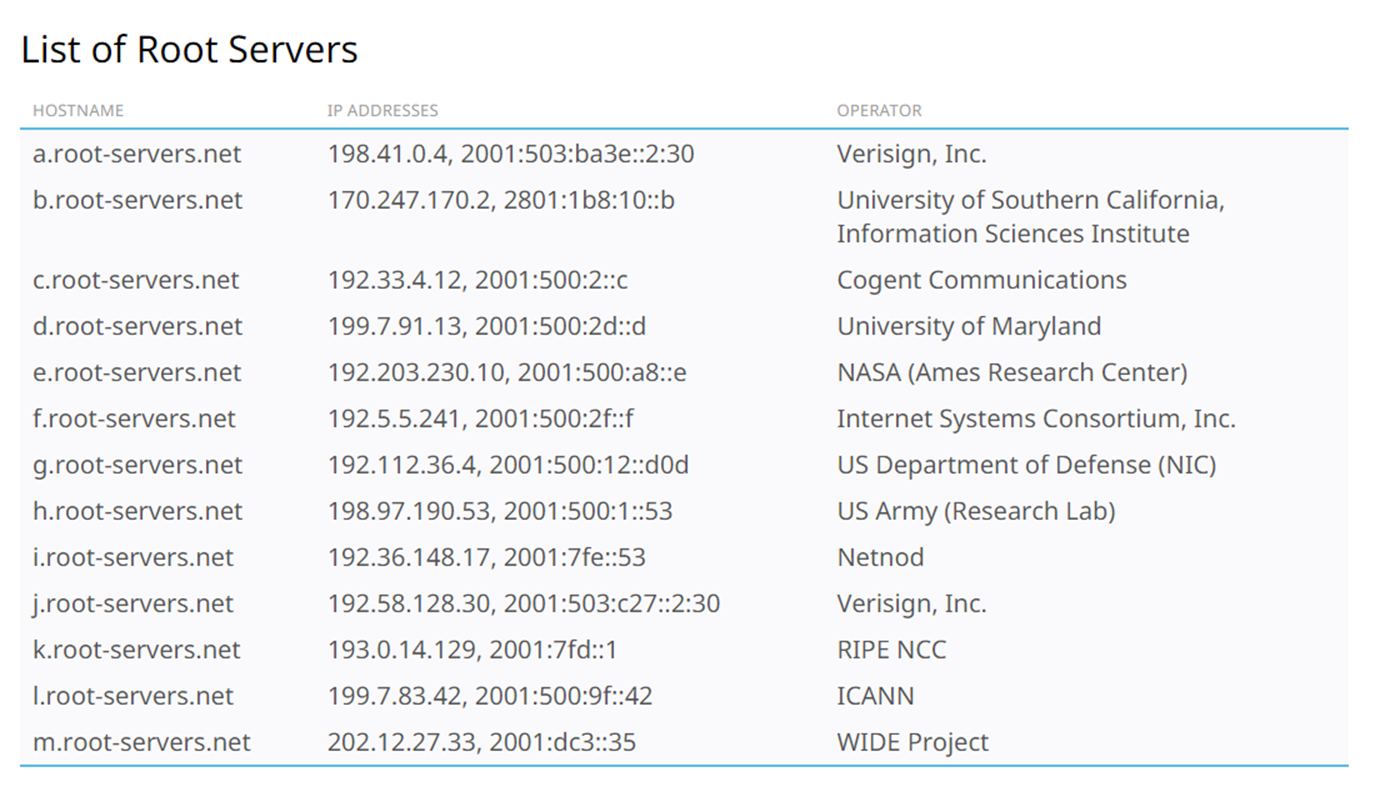Image resolution: width=1395 pixels, height=787 pixels.
Task: Select the RIPE NCC operator cell
Action: point(891,650)
